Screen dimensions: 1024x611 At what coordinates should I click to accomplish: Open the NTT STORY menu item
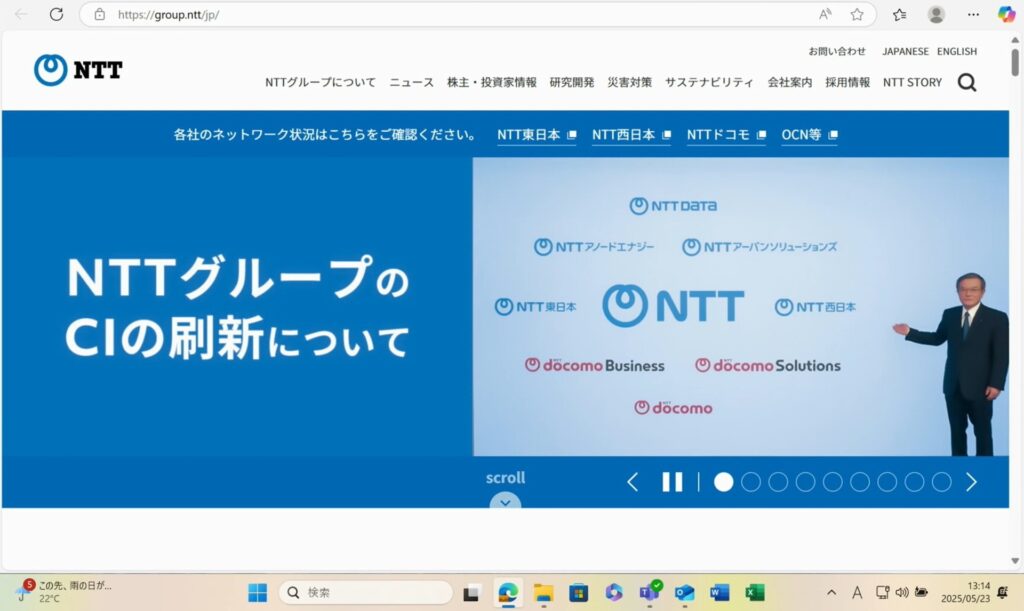coord(912,82)
